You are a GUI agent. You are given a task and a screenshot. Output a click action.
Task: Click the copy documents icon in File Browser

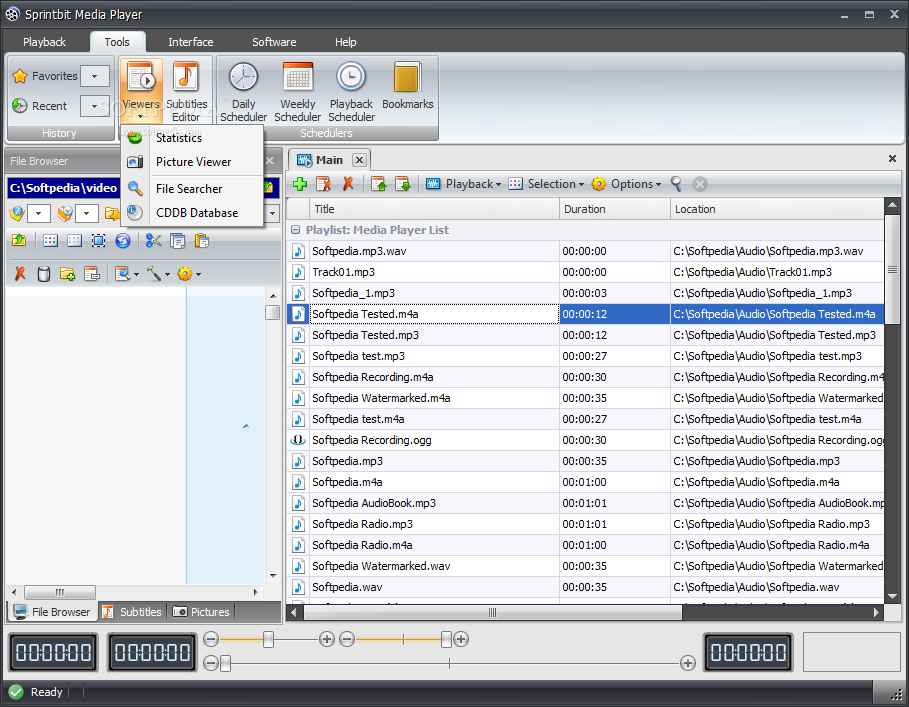177,240
